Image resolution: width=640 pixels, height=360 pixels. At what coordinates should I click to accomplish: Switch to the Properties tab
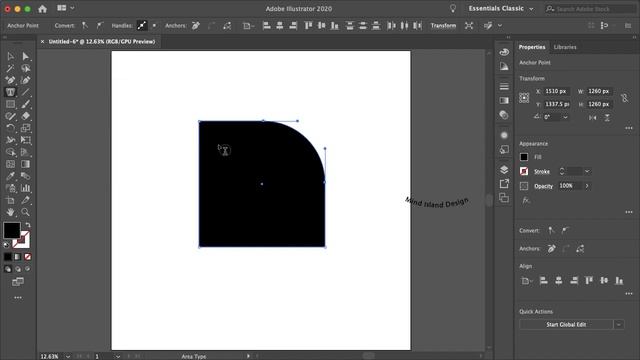(532, 47)
